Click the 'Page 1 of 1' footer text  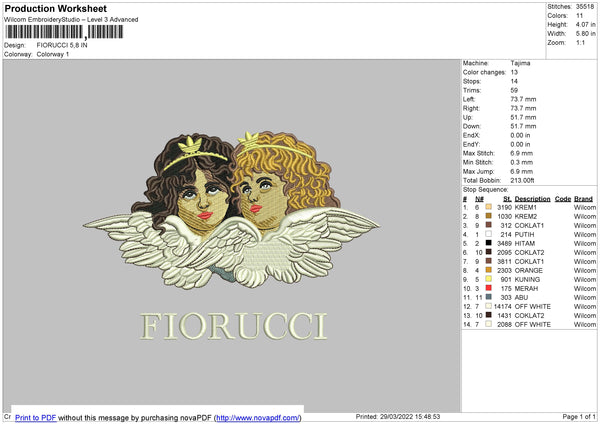(x=579, y=416)
